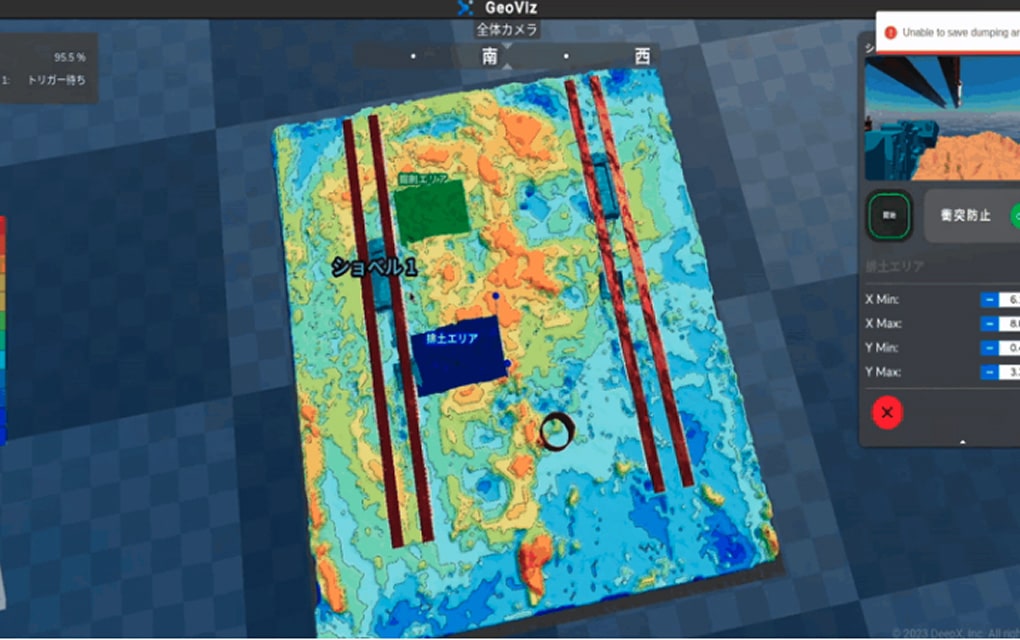Decrease the X Max value
The image size is (1020, 640).
988,323
